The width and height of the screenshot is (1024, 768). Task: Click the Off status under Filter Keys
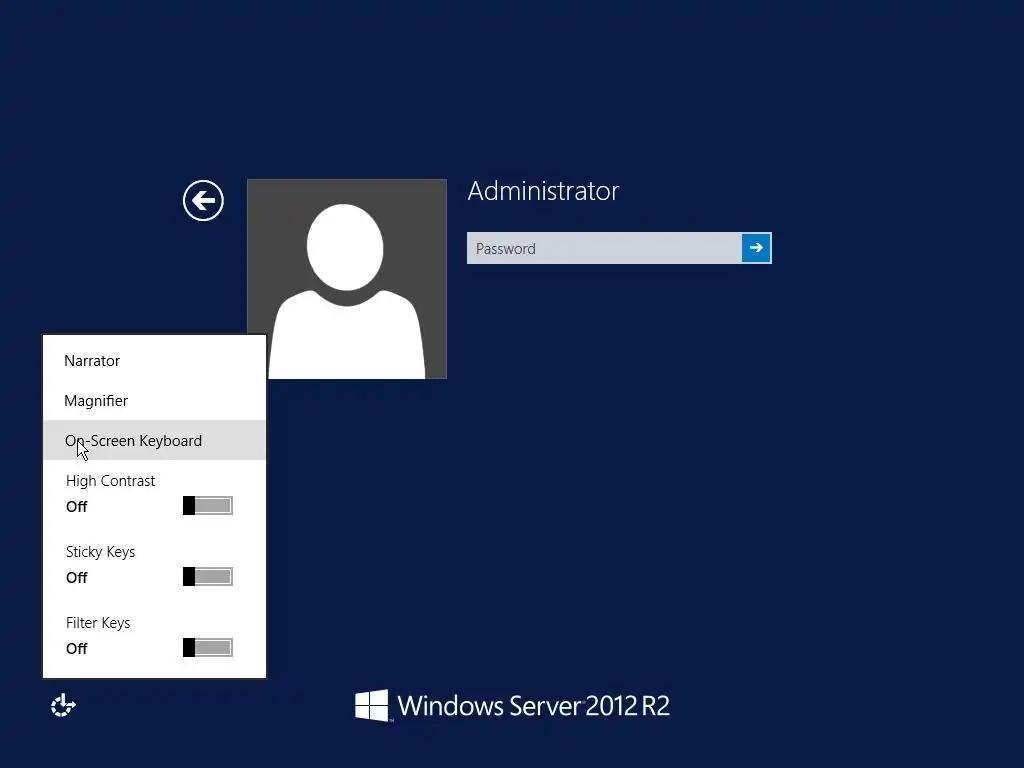[x=76, y=649]
